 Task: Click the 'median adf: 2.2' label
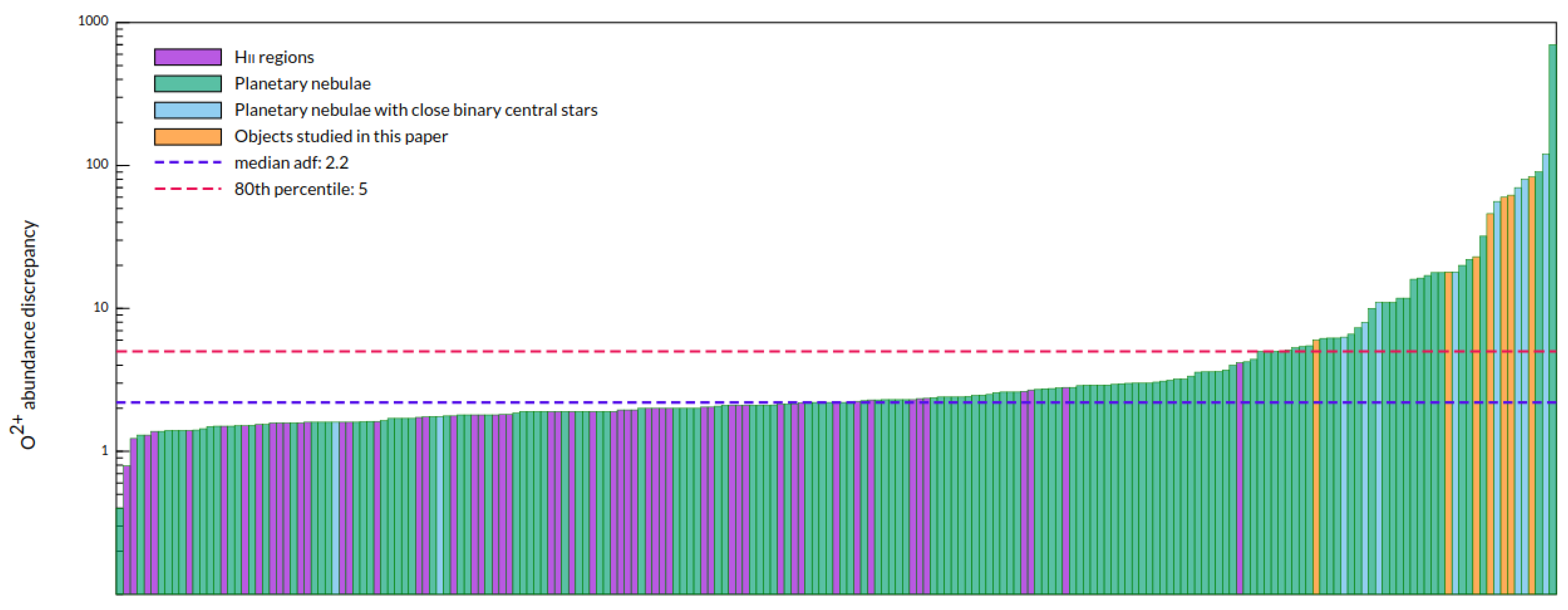[x=292, y=163]
